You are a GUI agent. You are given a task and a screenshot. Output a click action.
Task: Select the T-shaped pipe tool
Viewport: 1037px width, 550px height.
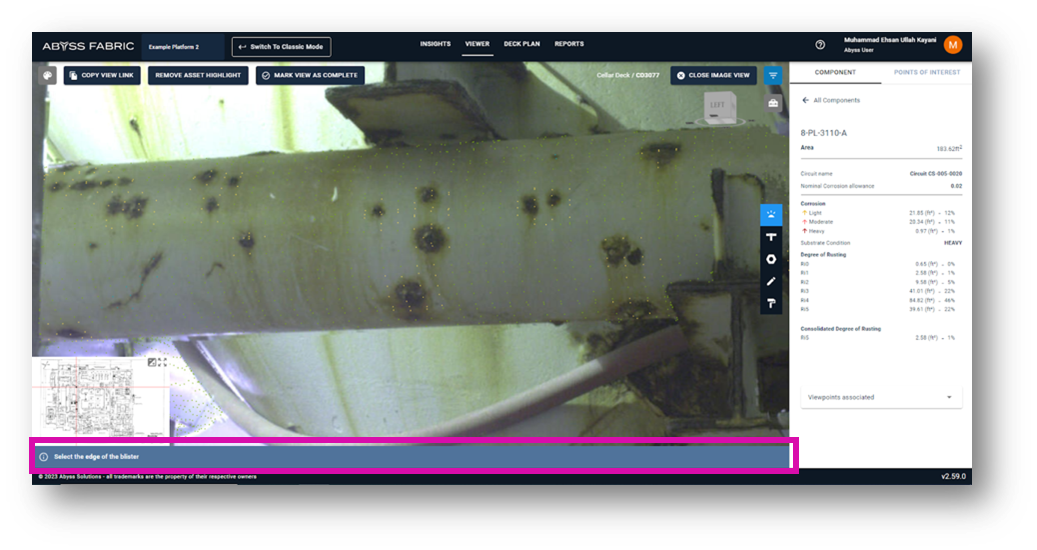(x=771, y=237)
